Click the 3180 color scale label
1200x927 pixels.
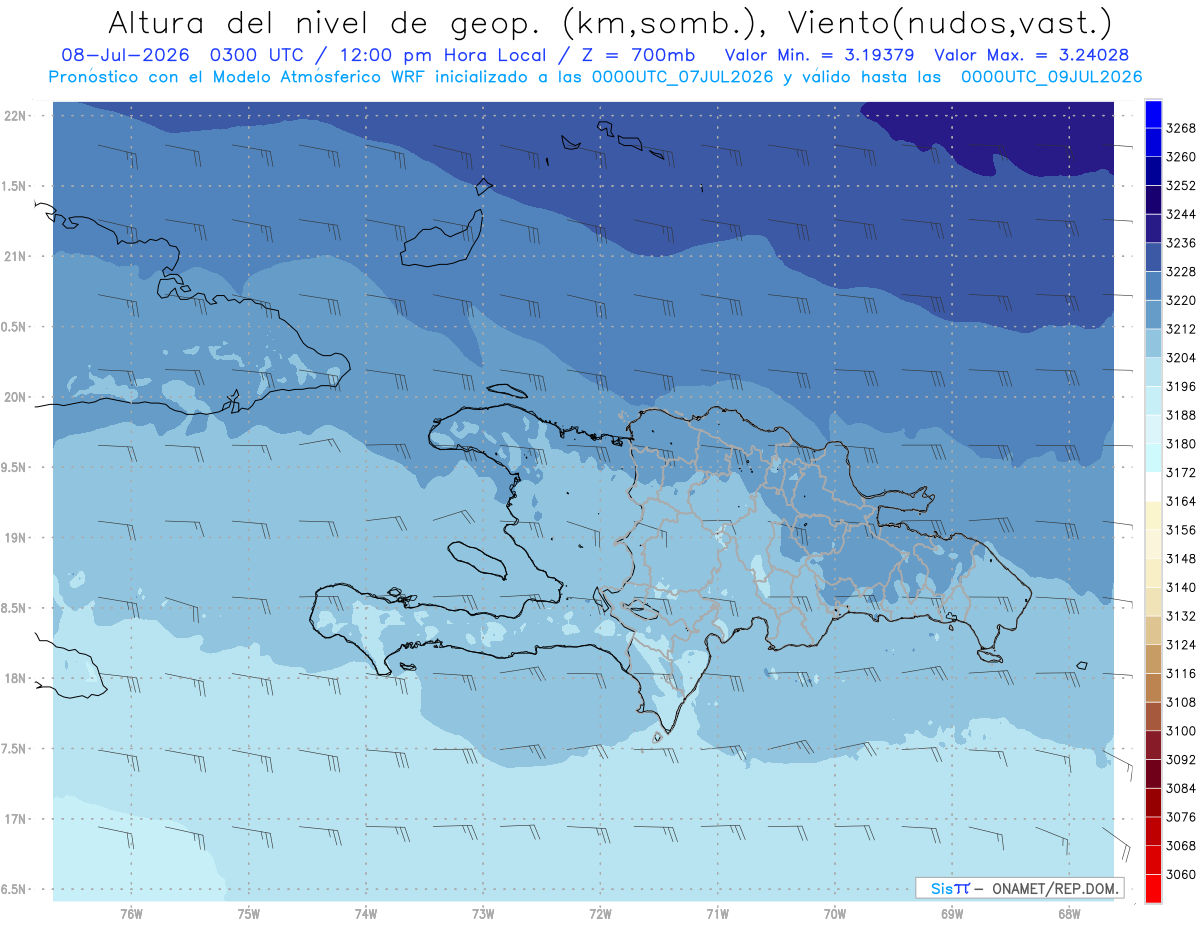pos(1181,444)
